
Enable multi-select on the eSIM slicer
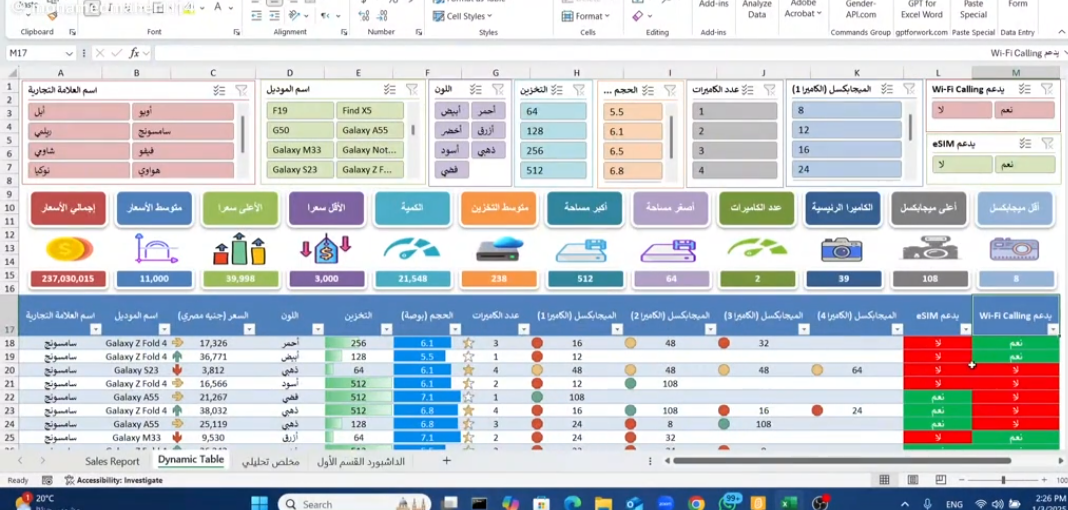pos(1025,144)
